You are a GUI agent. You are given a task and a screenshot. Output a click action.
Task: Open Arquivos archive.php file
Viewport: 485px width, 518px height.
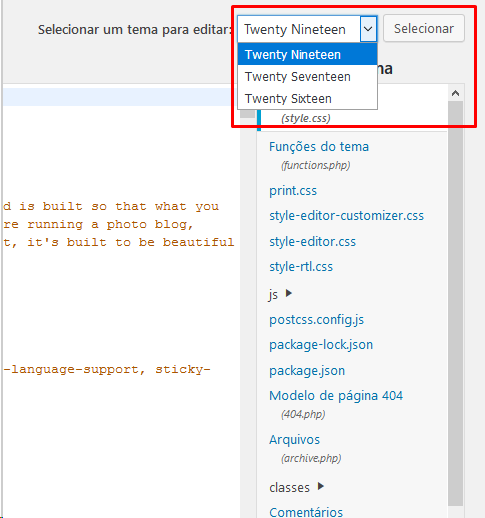(x=294, y=440)
